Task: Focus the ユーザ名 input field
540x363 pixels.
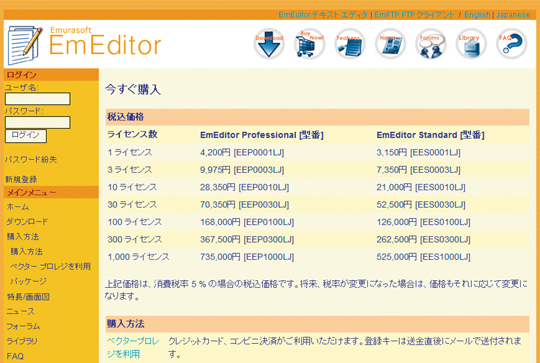Action: [38, 99]
